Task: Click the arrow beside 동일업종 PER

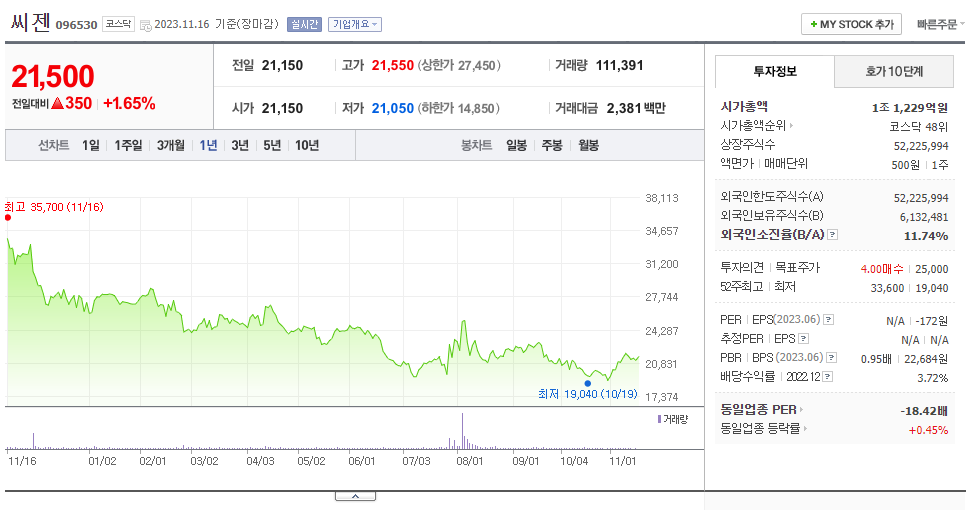Action: (801, 410)
